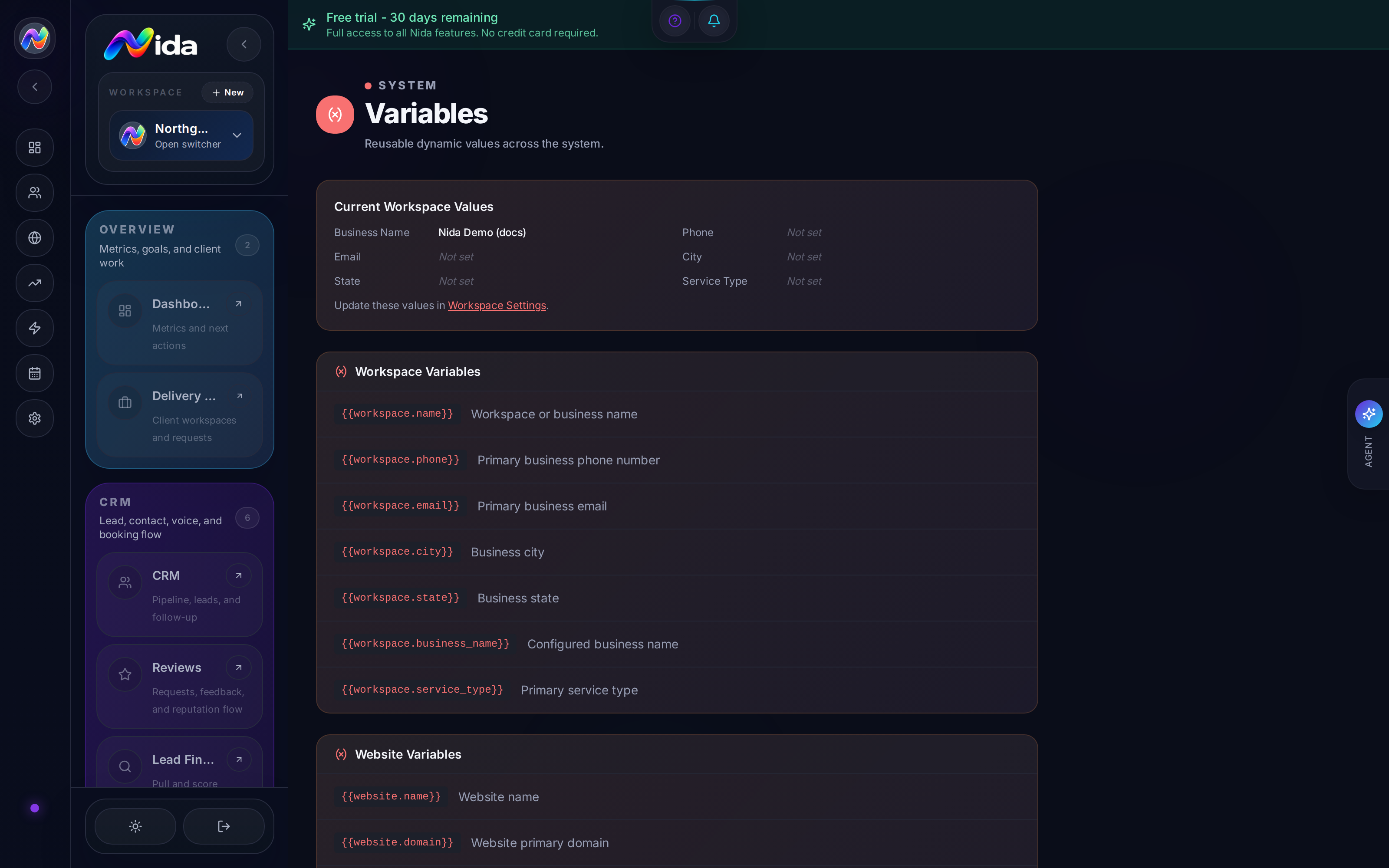Click the arrow icon on Reviews card

(x=239, y=667)
